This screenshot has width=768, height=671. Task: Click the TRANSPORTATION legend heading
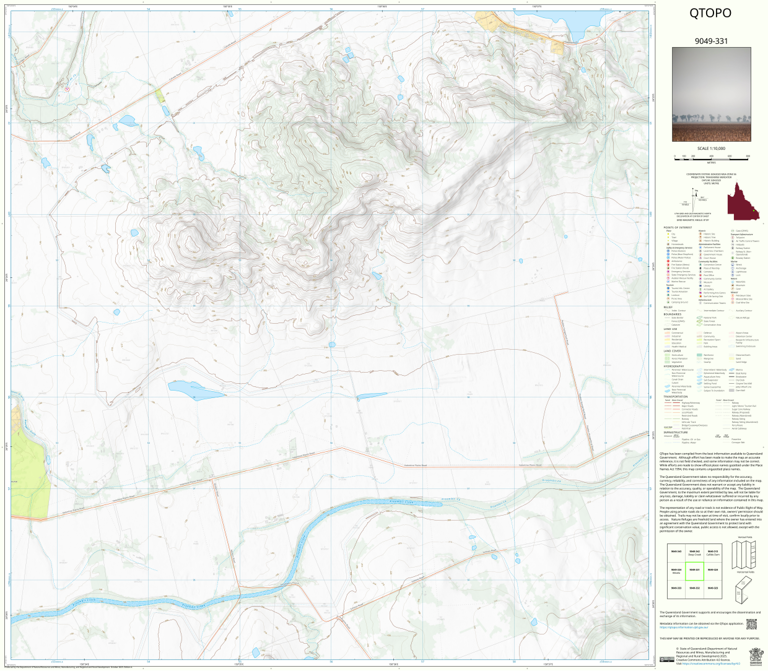coord(675,397)
